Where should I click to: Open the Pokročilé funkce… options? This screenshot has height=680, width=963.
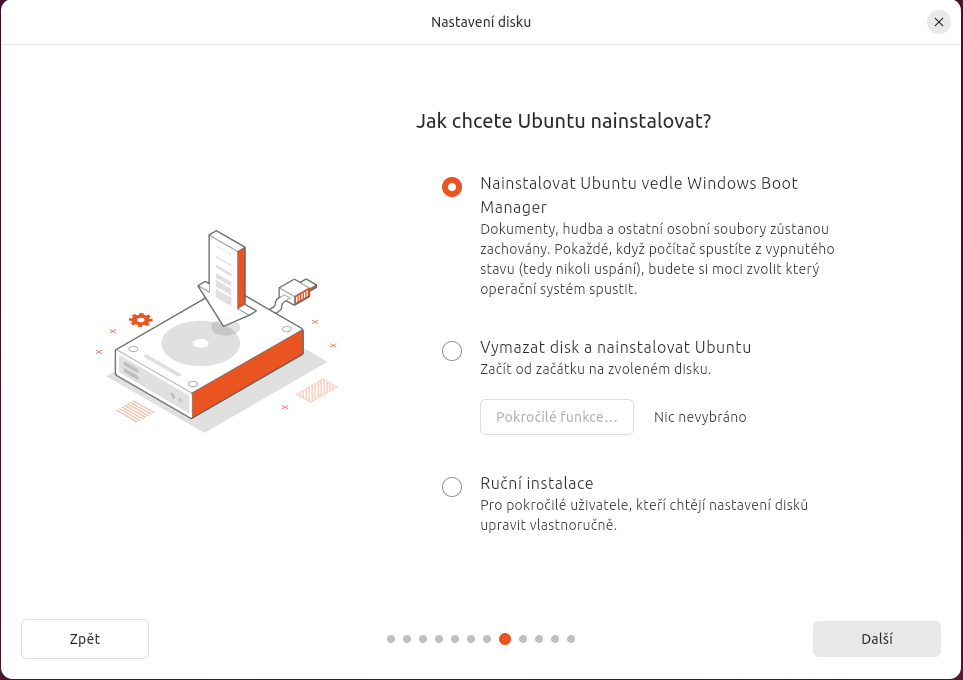click(x=557, y=417)
